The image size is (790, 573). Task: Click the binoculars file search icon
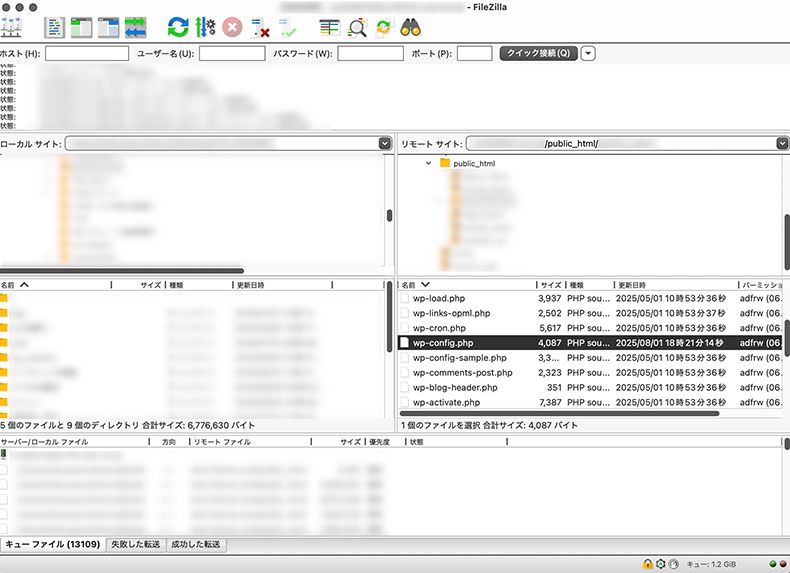pos(411,27)
